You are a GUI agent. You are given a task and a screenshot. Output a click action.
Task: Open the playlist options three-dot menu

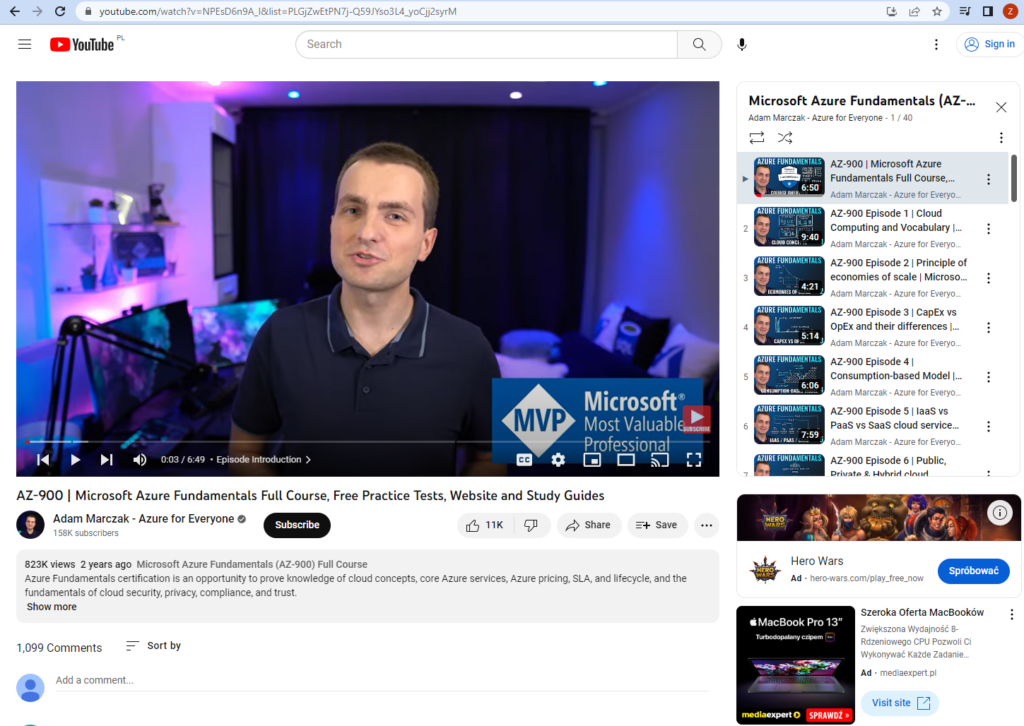(1001, 138)
